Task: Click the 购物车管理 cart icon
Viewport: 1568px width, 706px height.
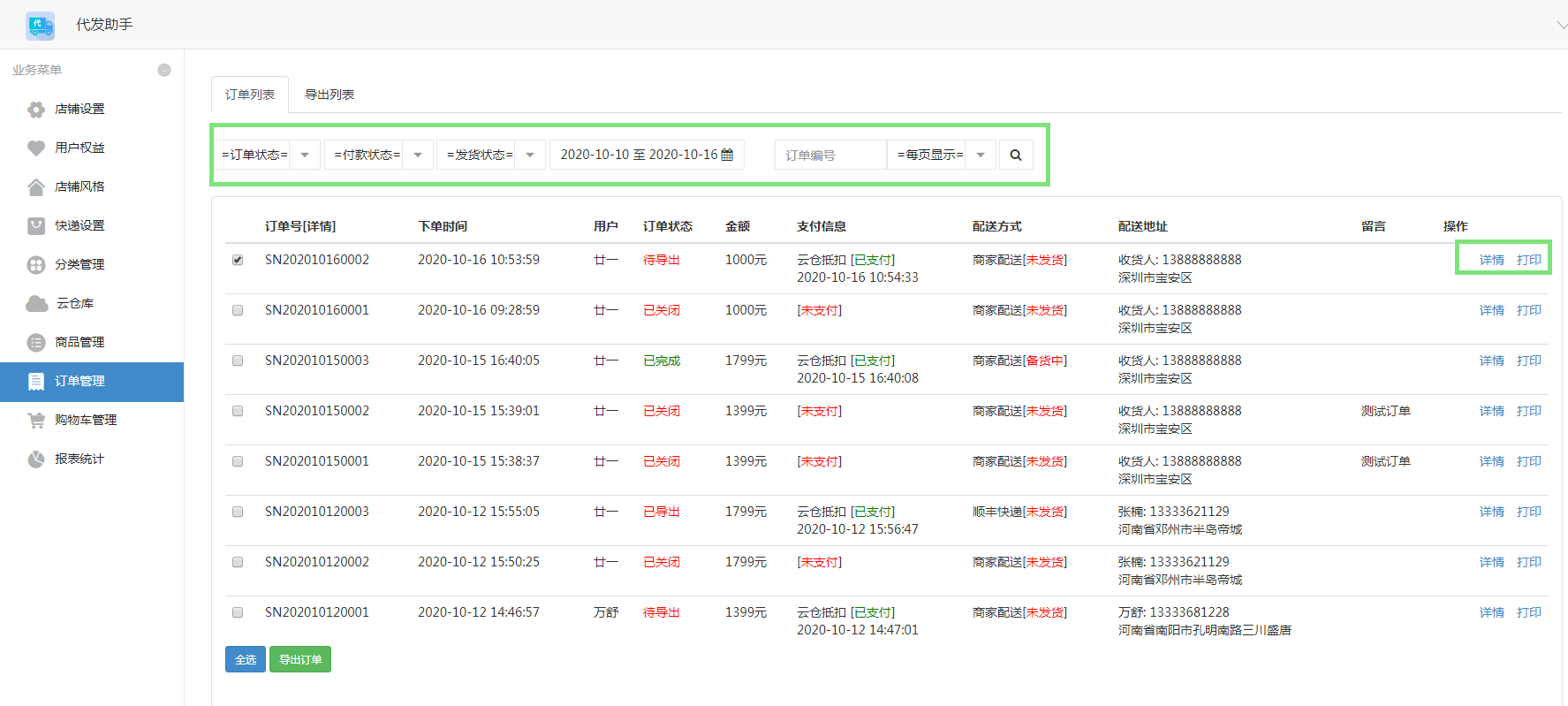Action: [x=36, y=421]
